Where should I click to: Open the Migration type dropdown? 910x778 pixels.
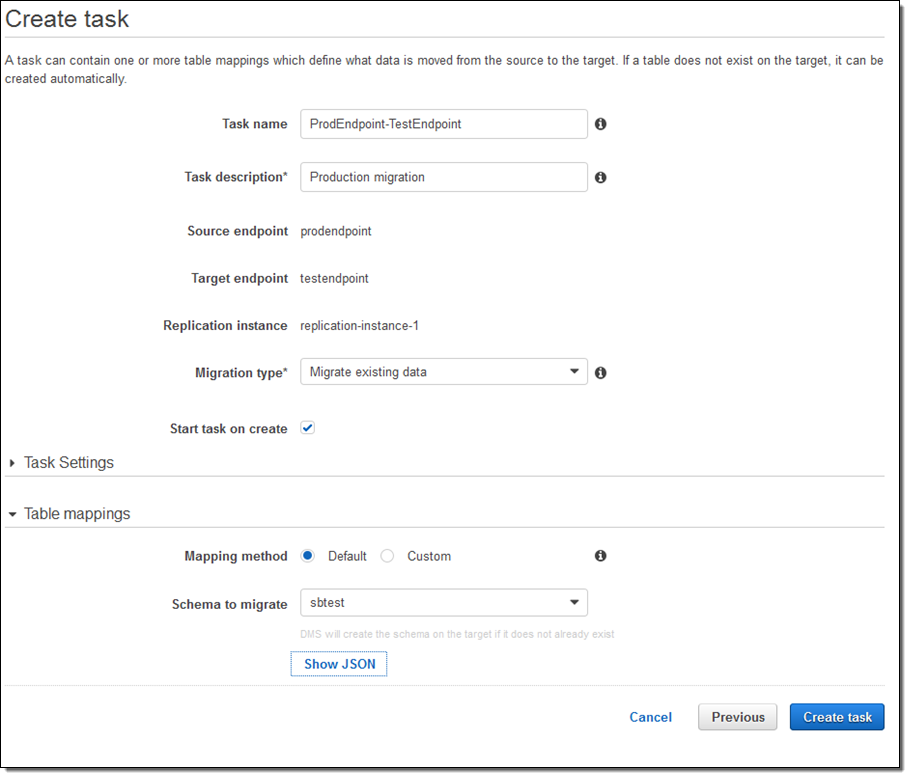pyautogui.click(x=443, y=372)
